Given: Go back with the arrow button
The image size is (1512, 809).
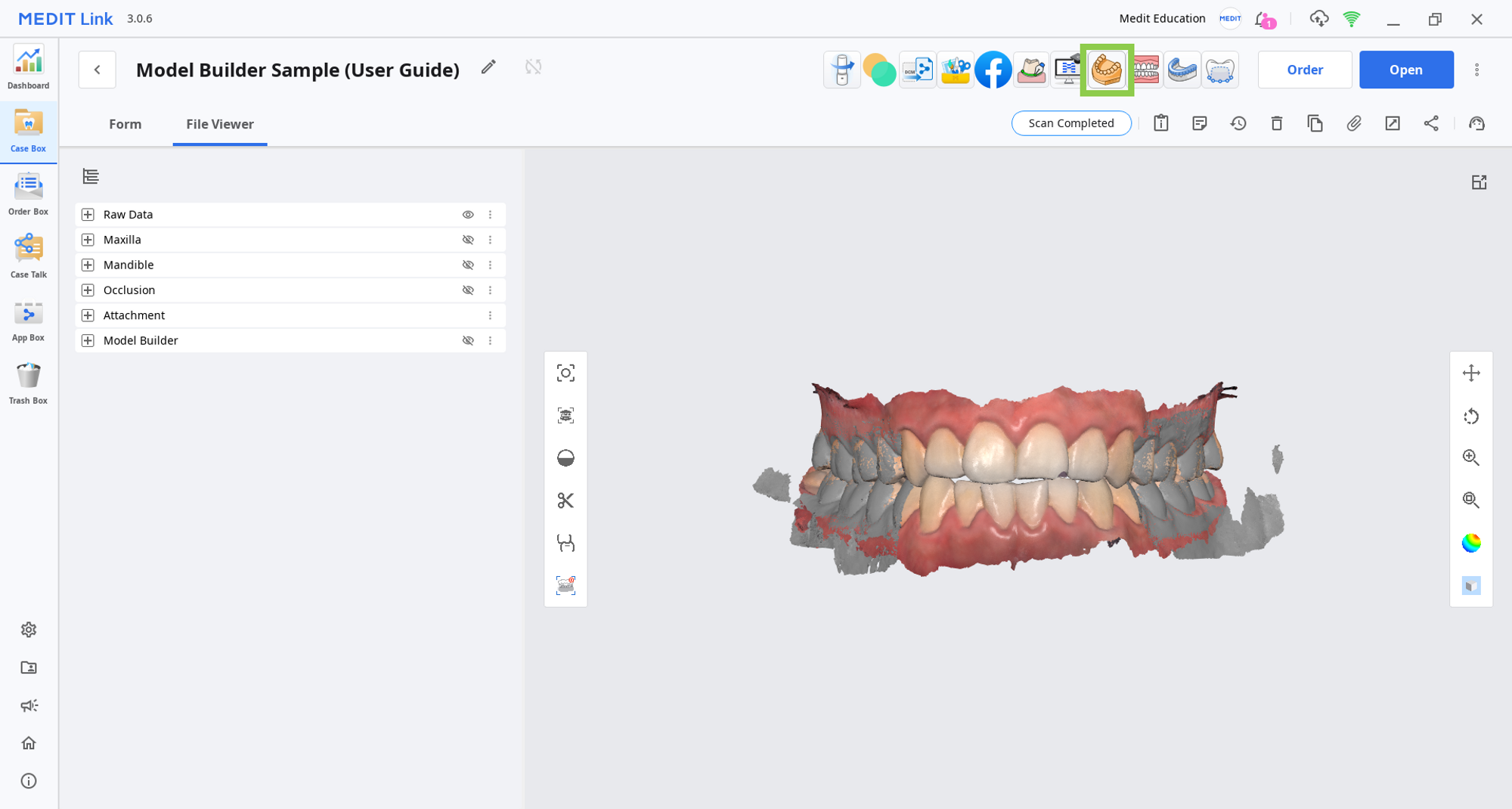Looking at the screenshot, I should point(97,70).
